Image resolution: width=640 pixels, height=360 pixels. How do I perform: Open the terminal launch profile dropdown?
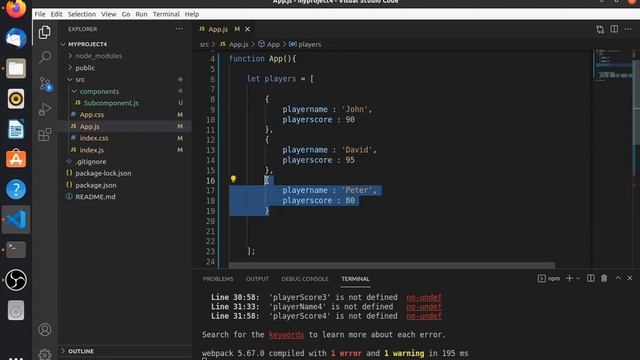click(578, 278)
